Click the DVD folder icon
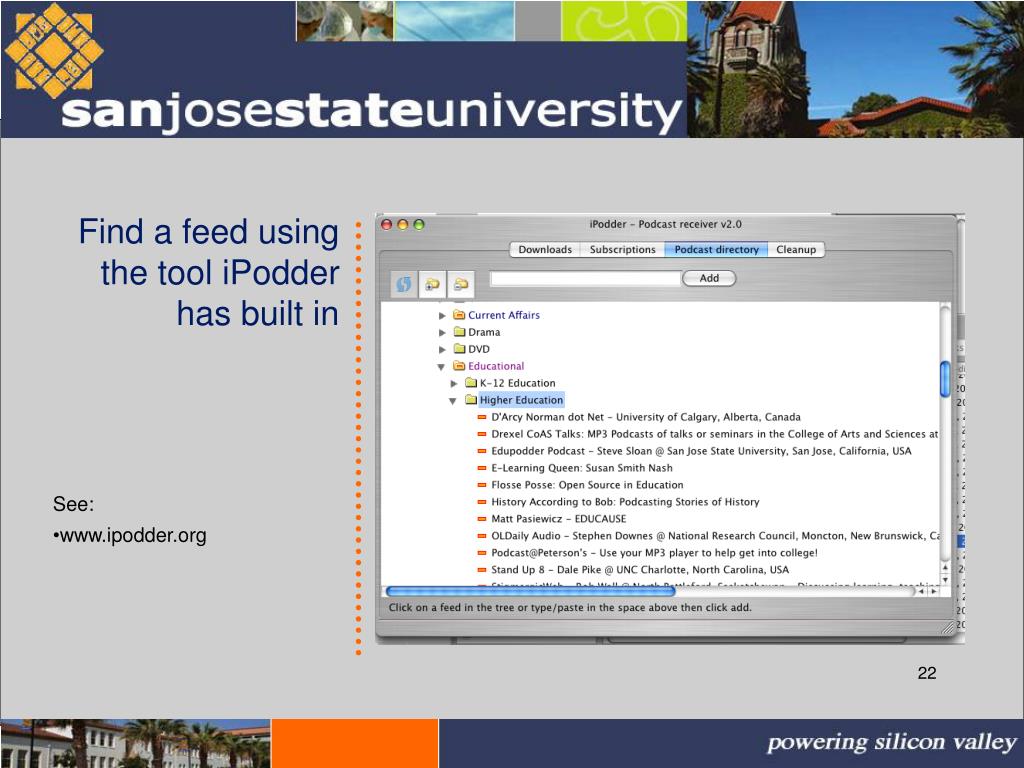This screenshot has width=1024, height=768. tap(459, 349)
